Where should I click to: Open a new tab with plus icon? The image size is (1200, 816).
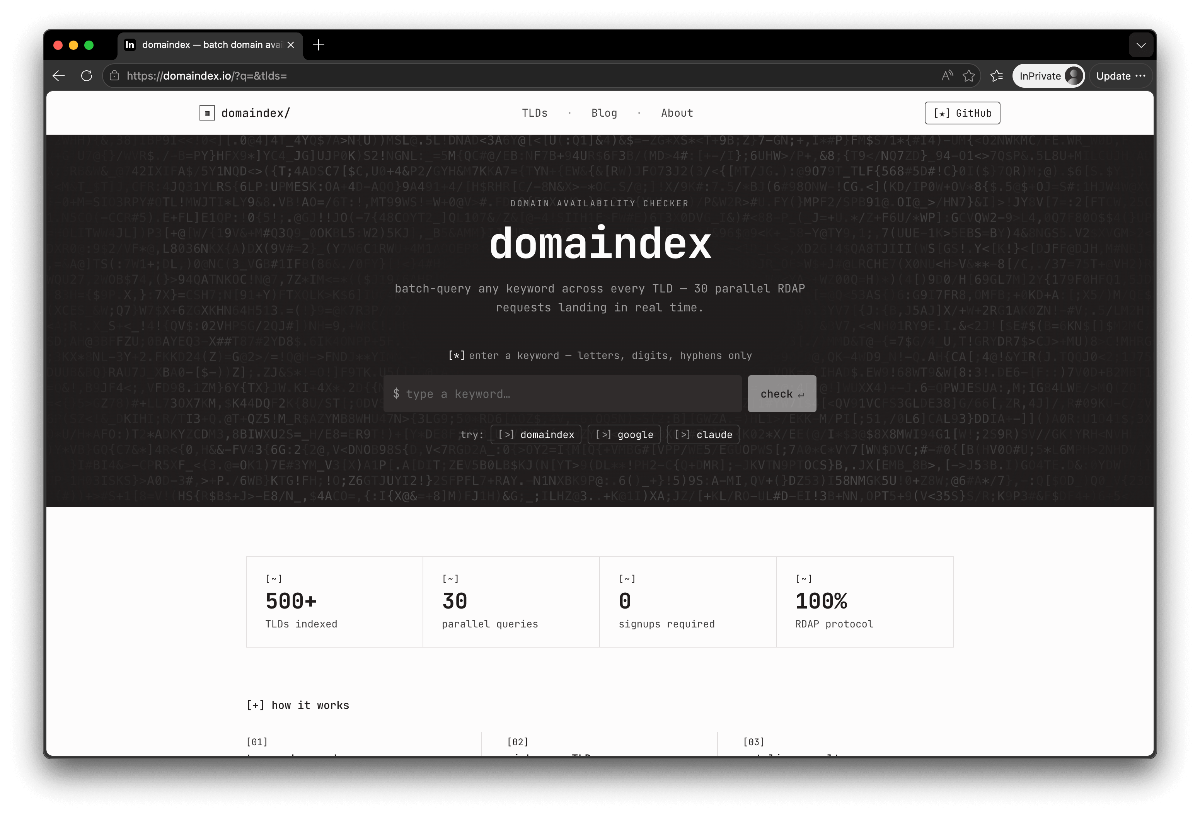[x=319, y=45]
